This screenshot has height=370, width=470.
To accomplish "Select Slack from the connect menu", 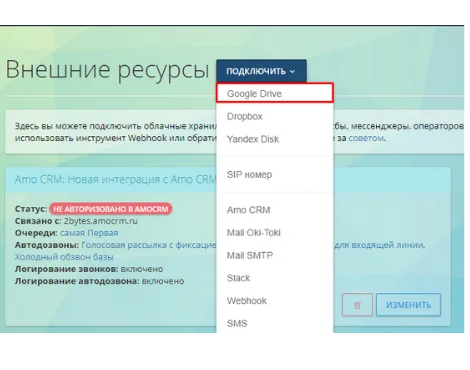I will [275, 278].
